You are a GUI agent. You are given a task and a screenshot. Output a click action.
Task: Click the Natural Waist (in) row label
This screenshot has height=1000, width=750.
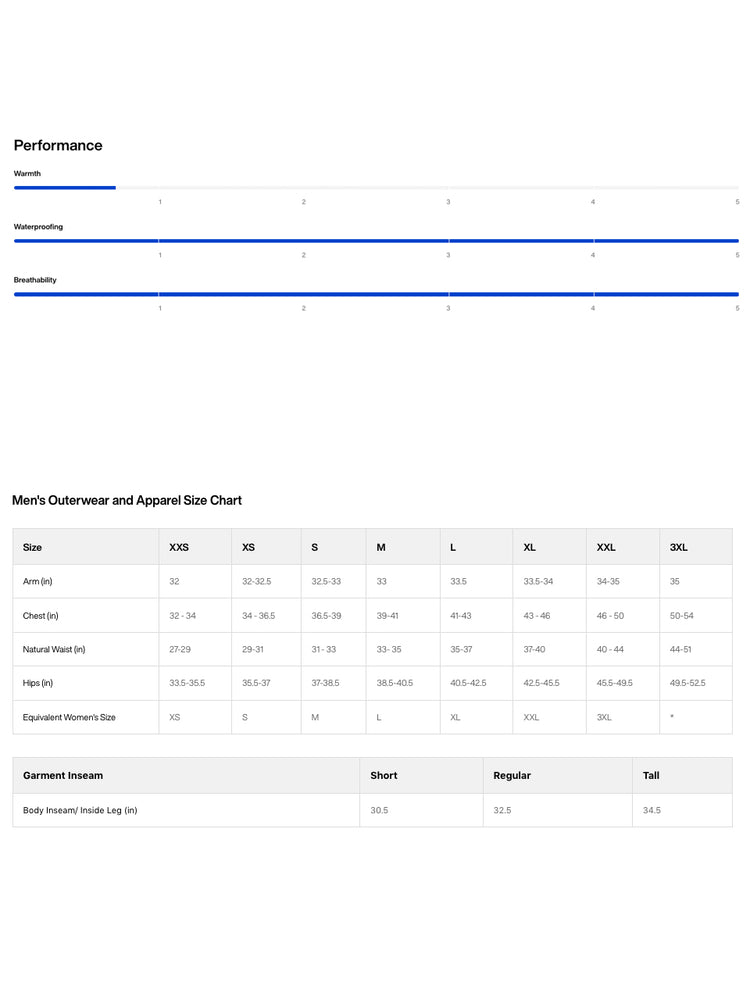coord(54,650)
